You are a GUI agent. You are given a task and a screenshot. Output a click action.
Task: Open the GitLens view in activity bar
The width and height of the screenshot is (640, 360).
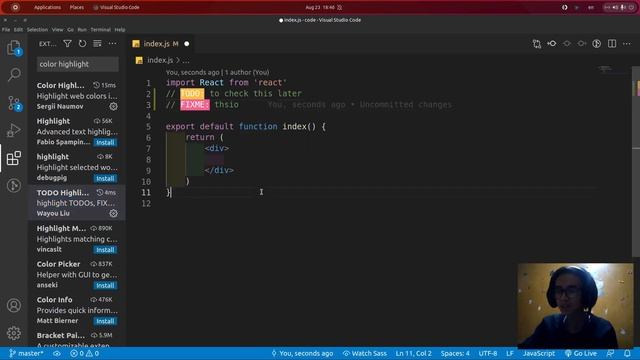coord(14,186)
